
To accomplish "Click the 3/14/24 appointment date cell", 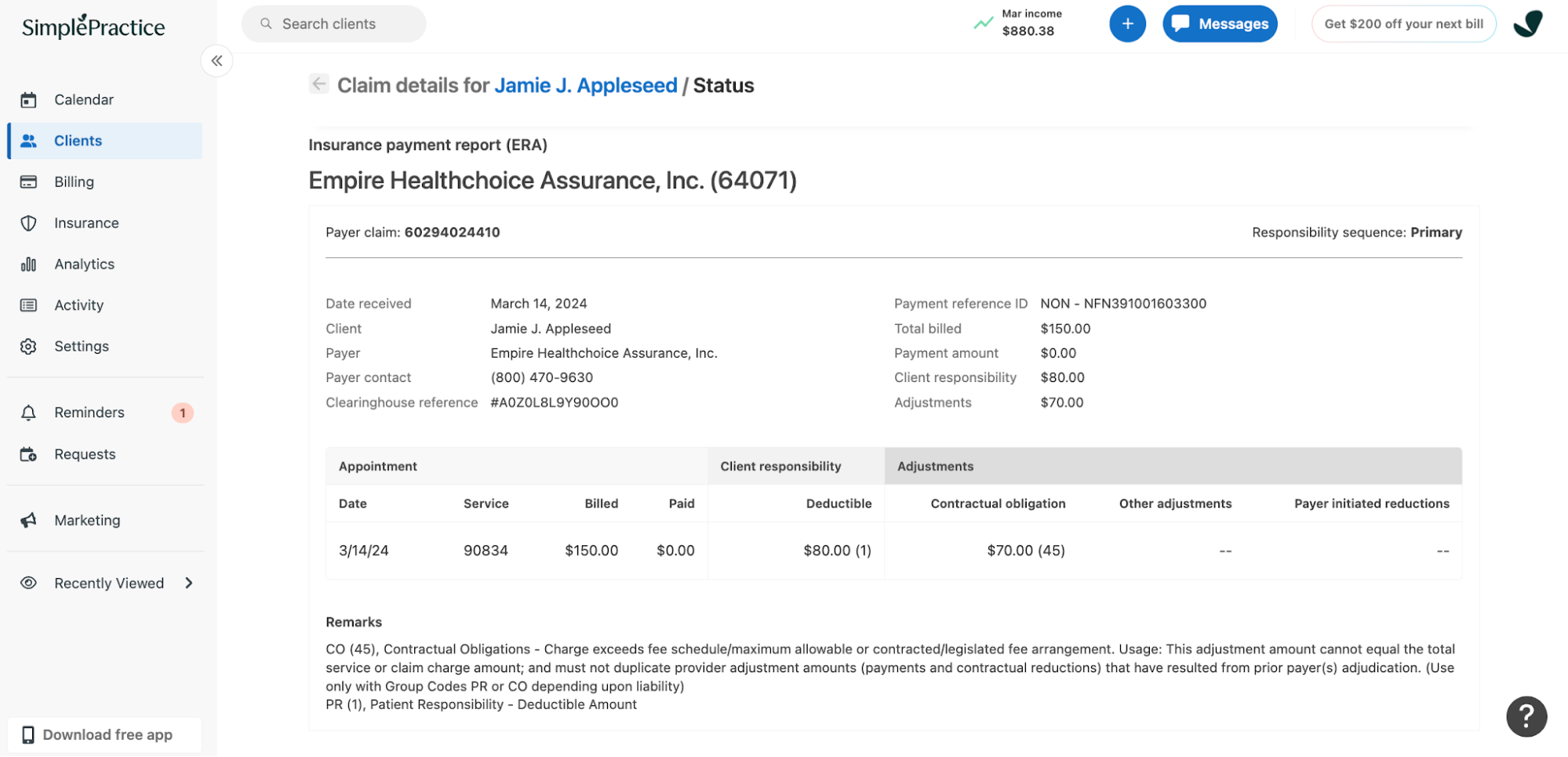I will 363,551.
